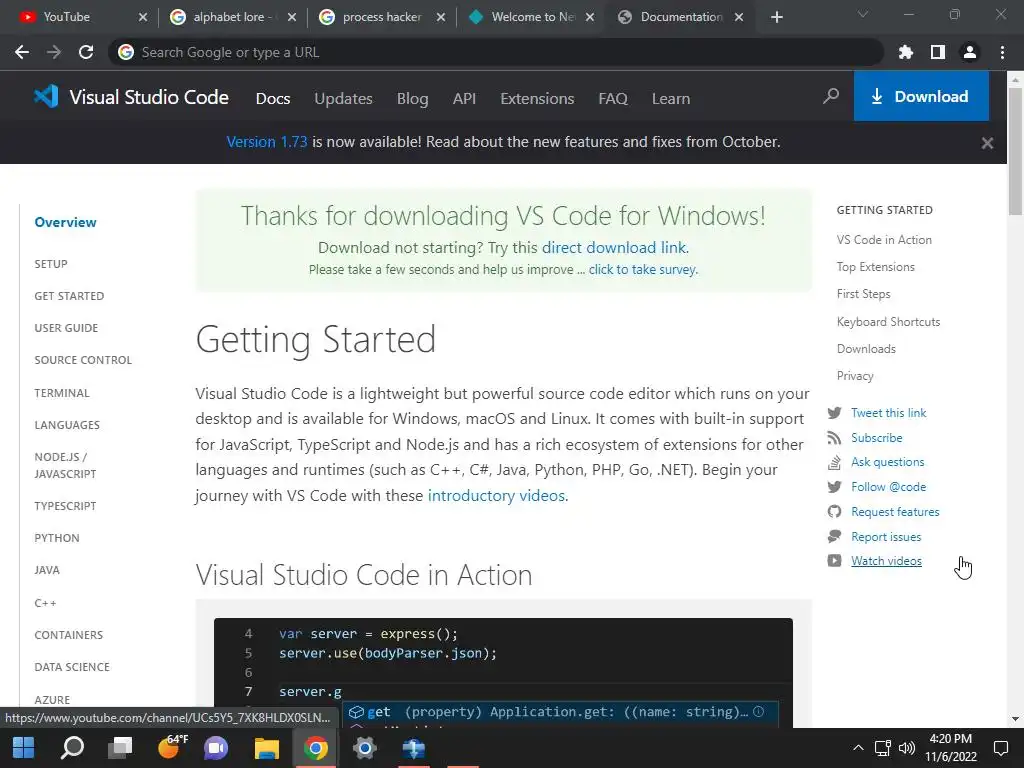Click the page vertical scrollbar thumb
Screen dimensions: 1024x768
point(1014,150)
